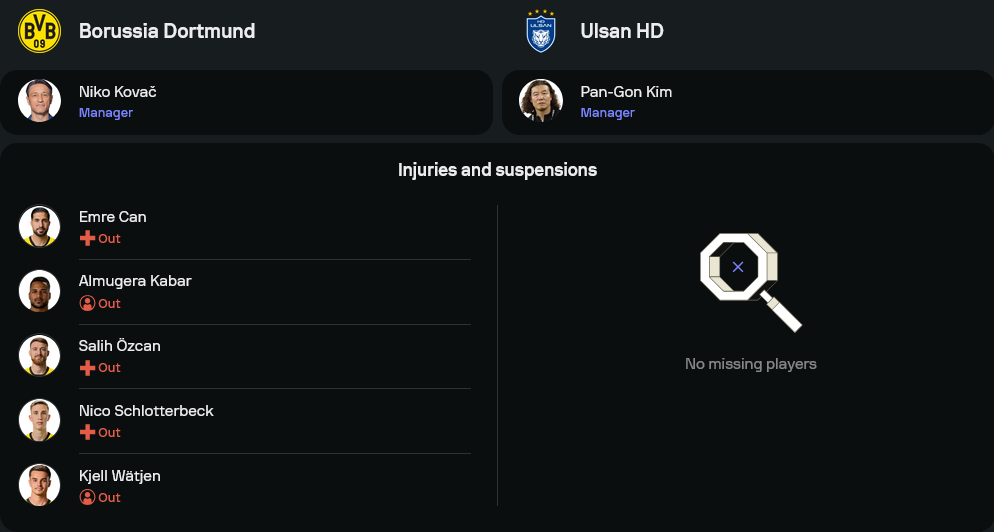Select Nico Schlotterbeck player name
The width and height of the screenshot is (994, 532).
pos(146,411)
